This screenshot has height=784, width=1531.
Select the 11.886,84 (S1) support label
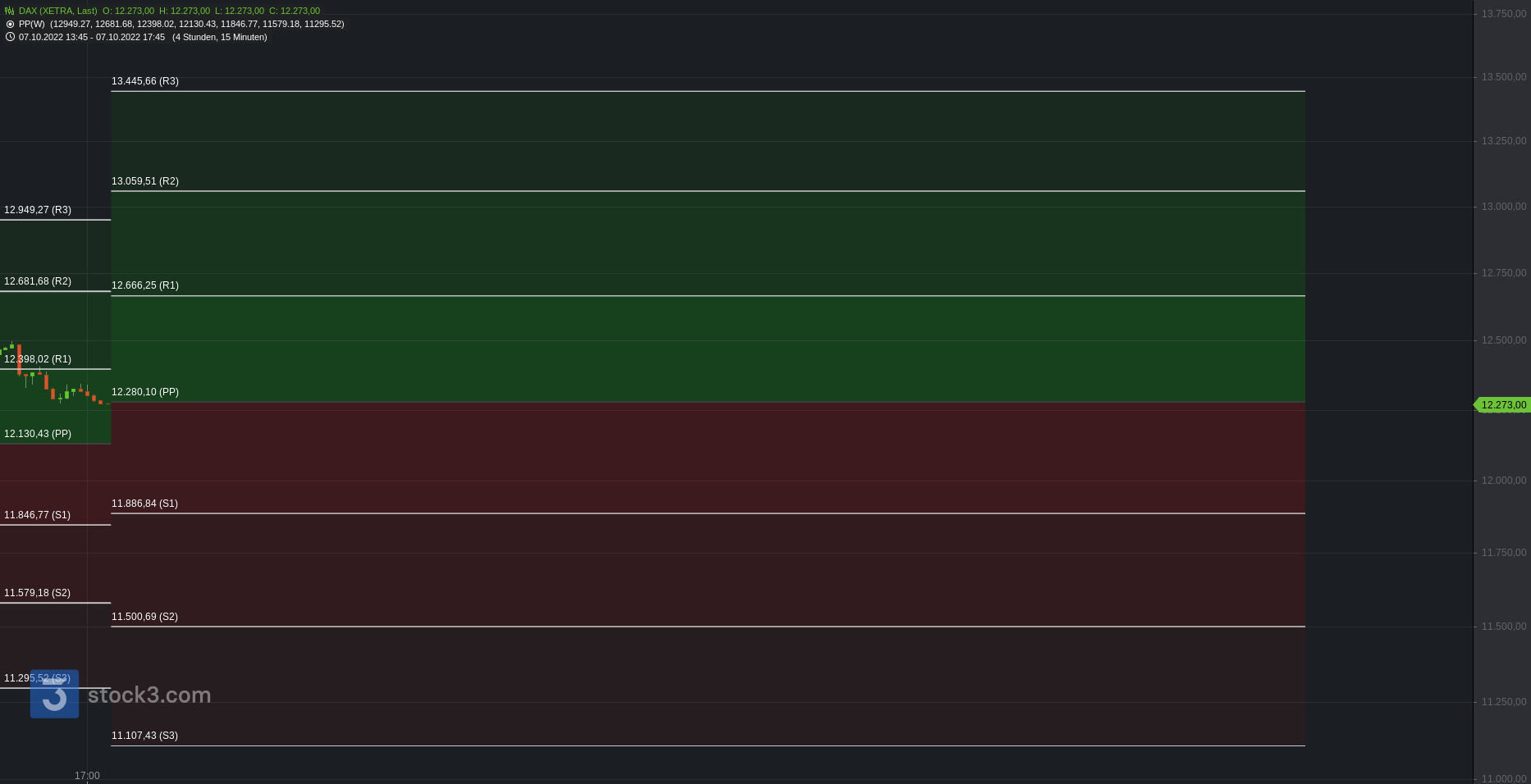[x=144, y=504]
